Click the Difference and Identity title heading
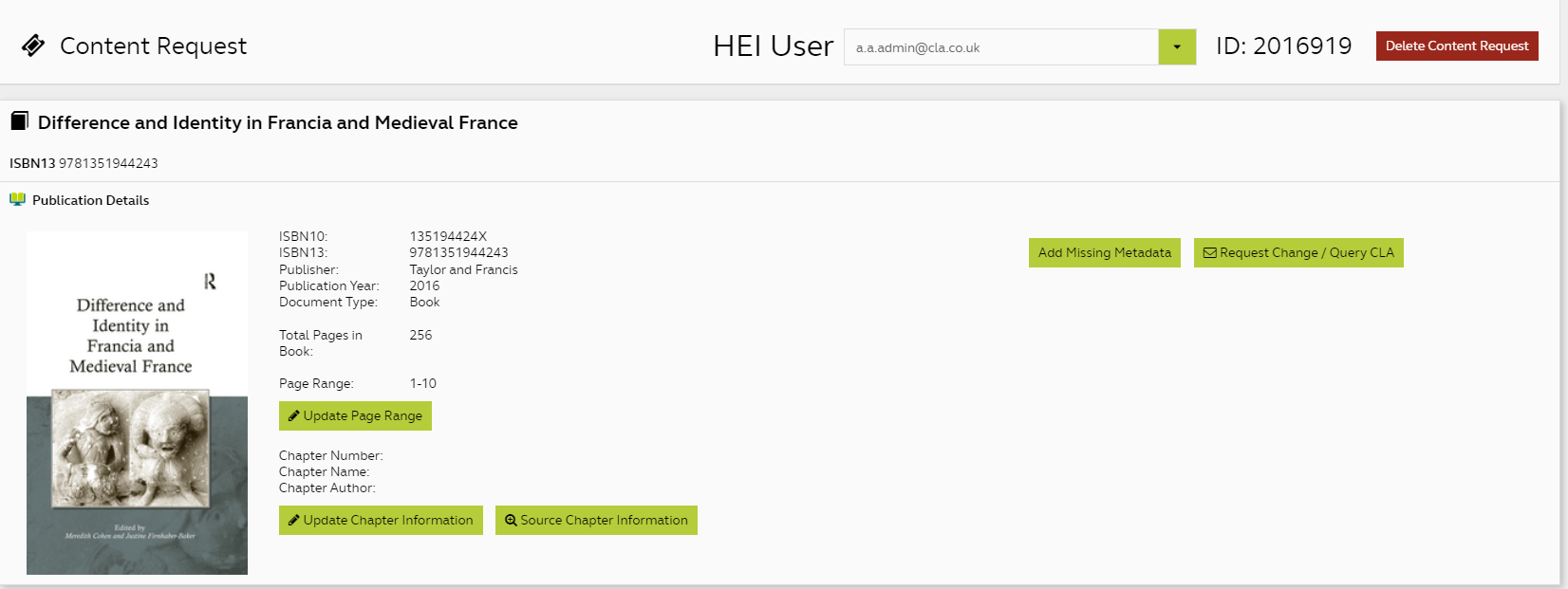The image size is (1568, 589). [277, 122]
